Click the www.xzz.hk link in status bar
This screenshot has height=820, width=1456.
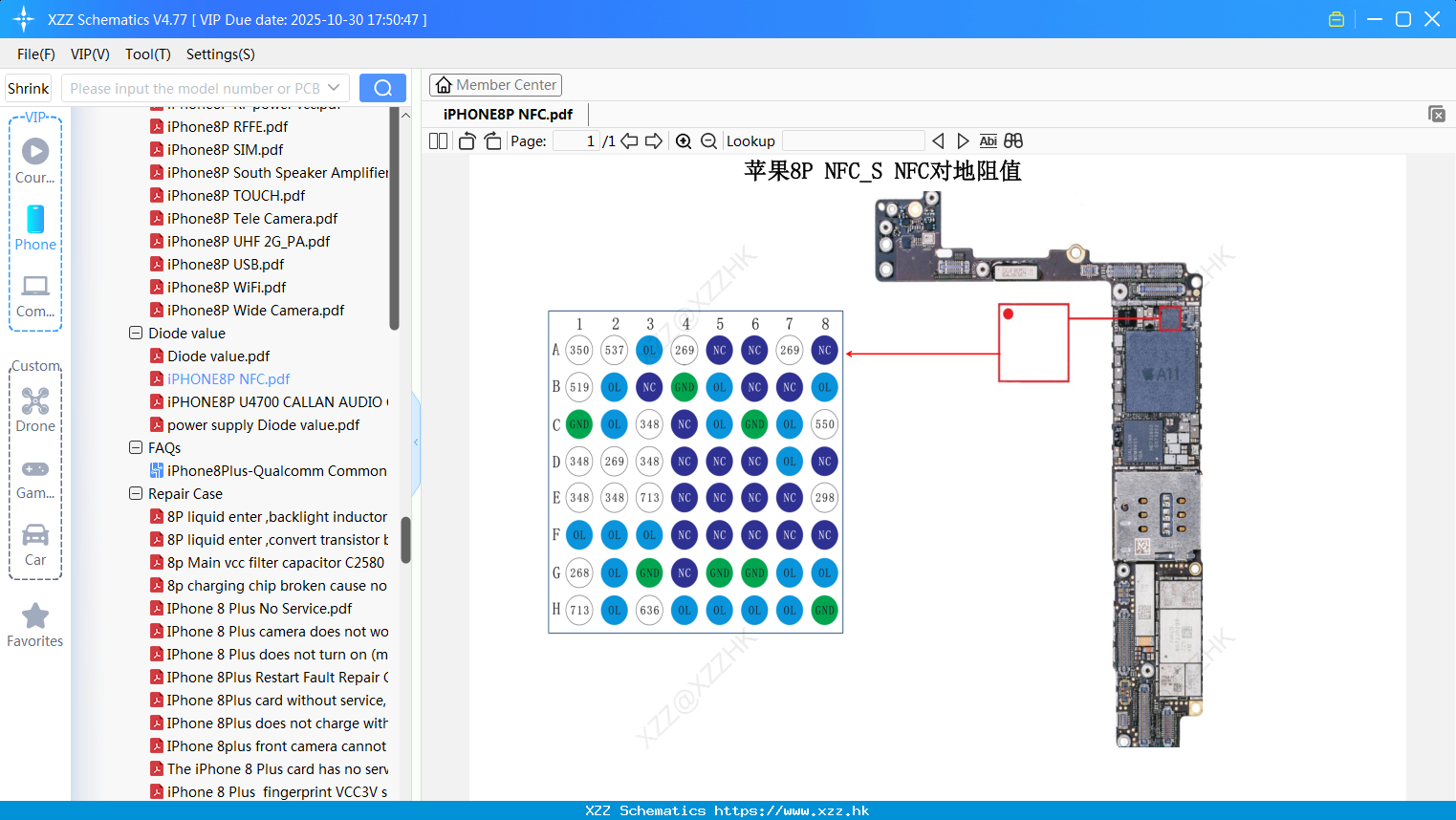tap(792, 810)
